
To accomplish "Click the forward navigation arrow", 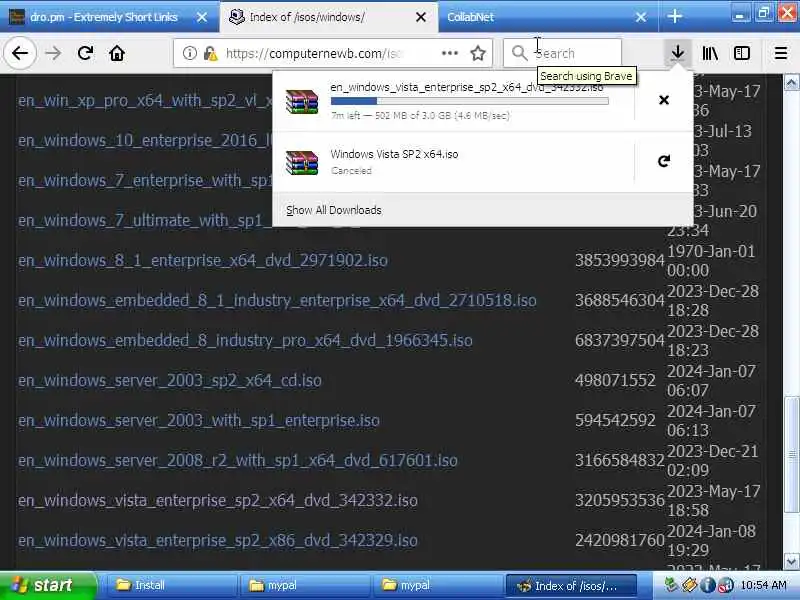I will tap(53, 53).
